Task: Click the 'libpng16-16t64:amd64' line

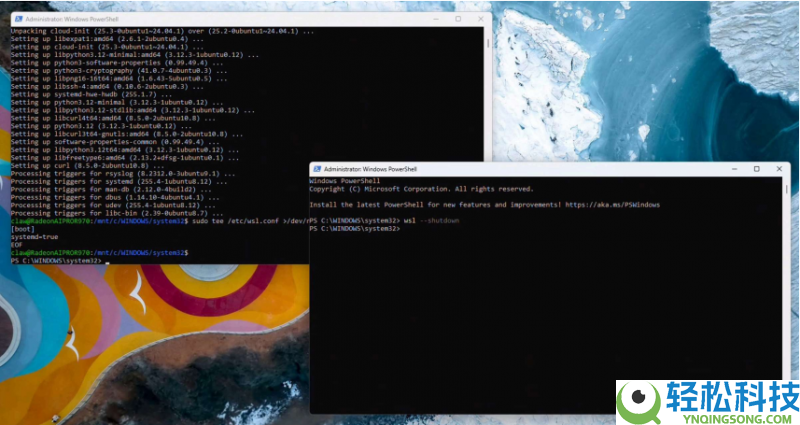Action: coord(119,79)
